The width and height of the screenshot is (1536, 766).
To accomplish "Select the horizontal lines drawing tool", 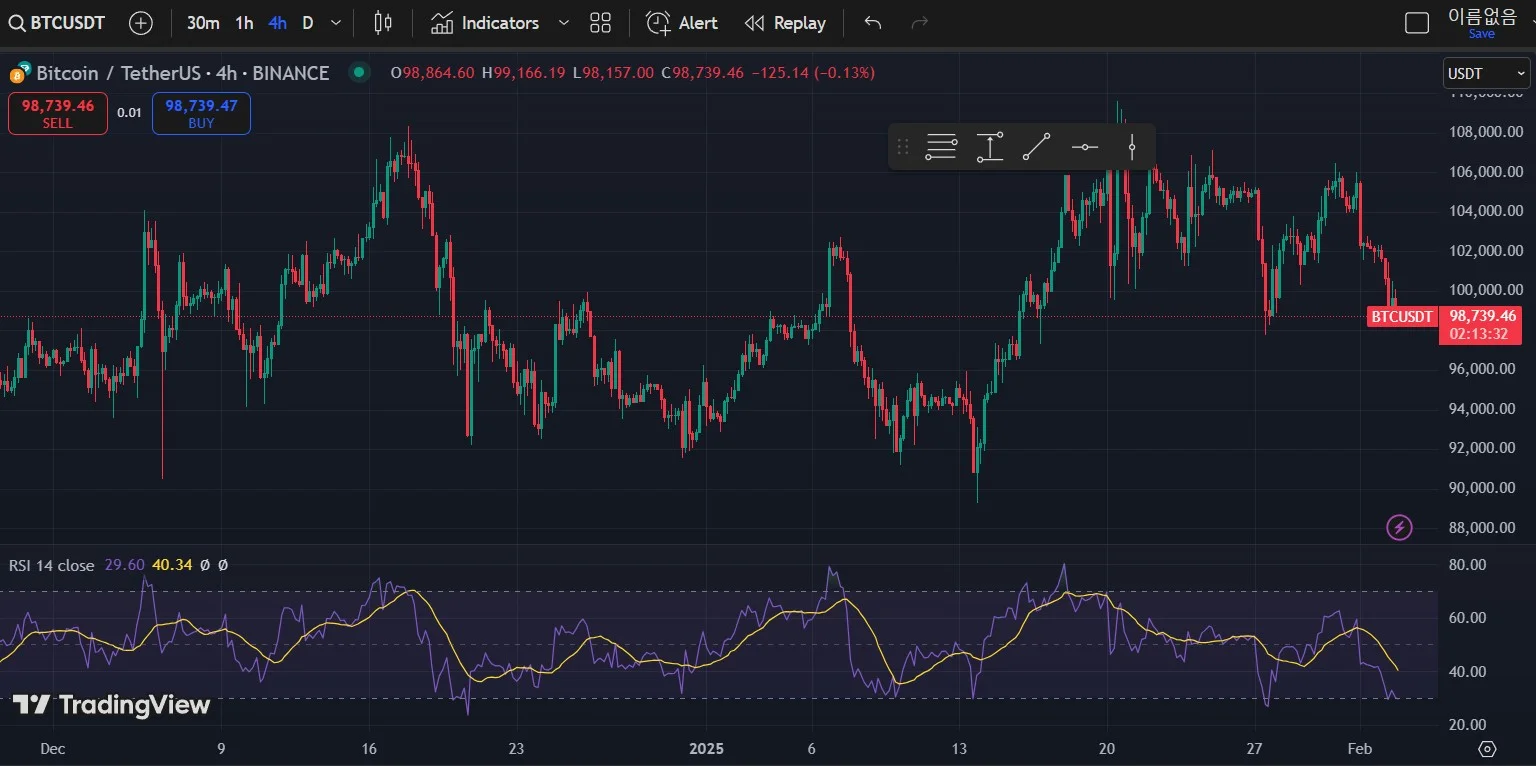I will 941,147.
